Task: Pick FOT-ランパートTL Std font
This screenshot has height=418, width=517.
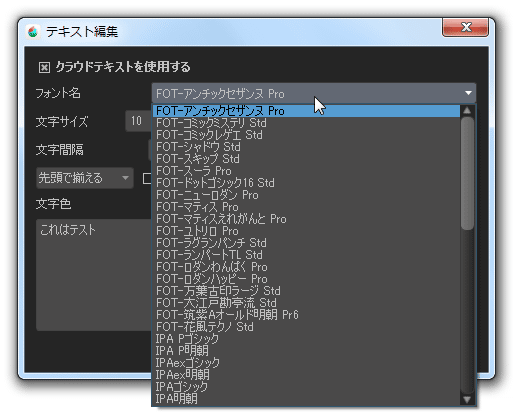Action: pos(306,255)
